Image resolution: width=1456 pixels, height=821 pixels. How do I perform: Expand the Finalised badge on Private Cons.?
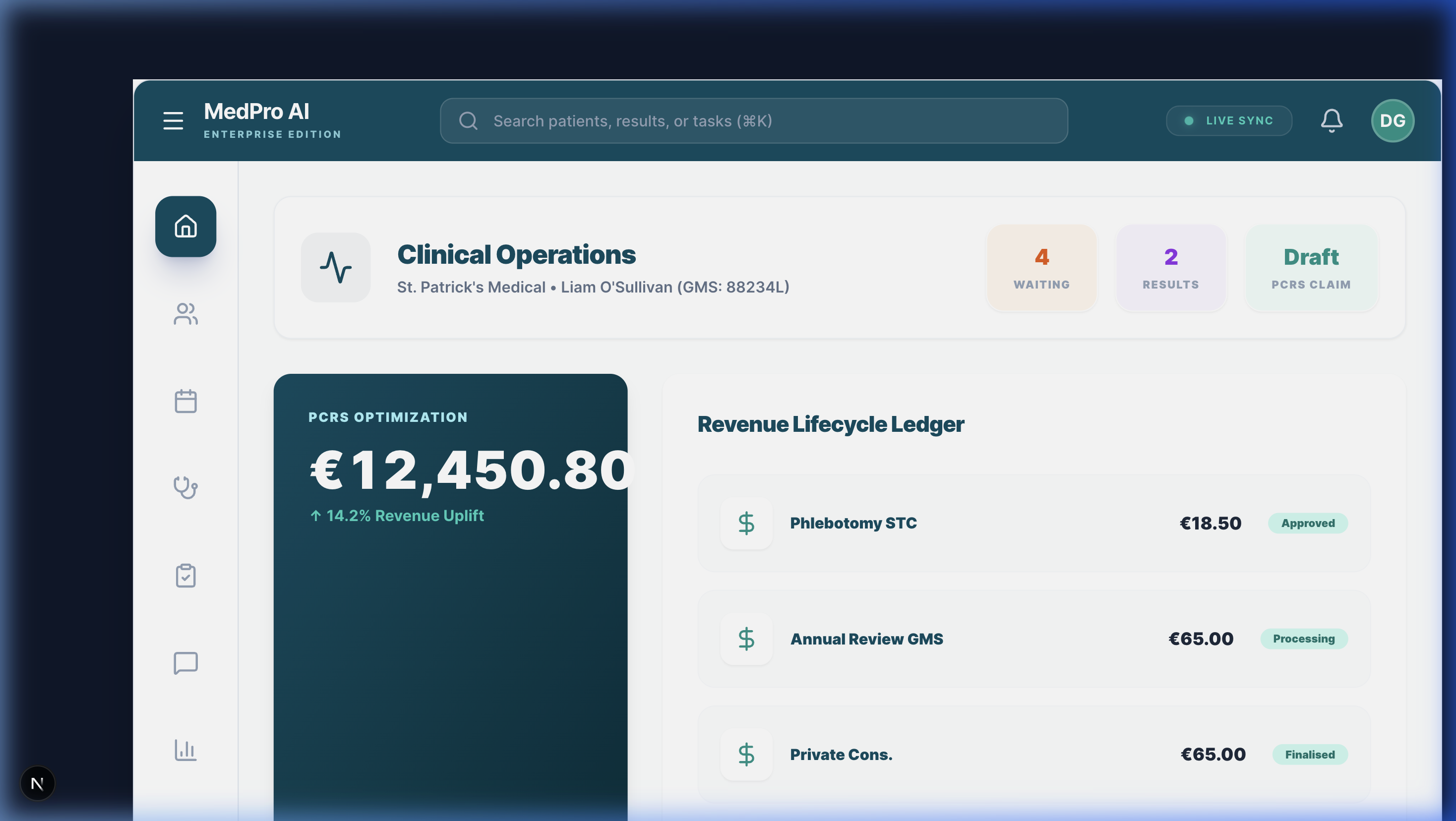pyautogui.click(x=1310, y=755)
